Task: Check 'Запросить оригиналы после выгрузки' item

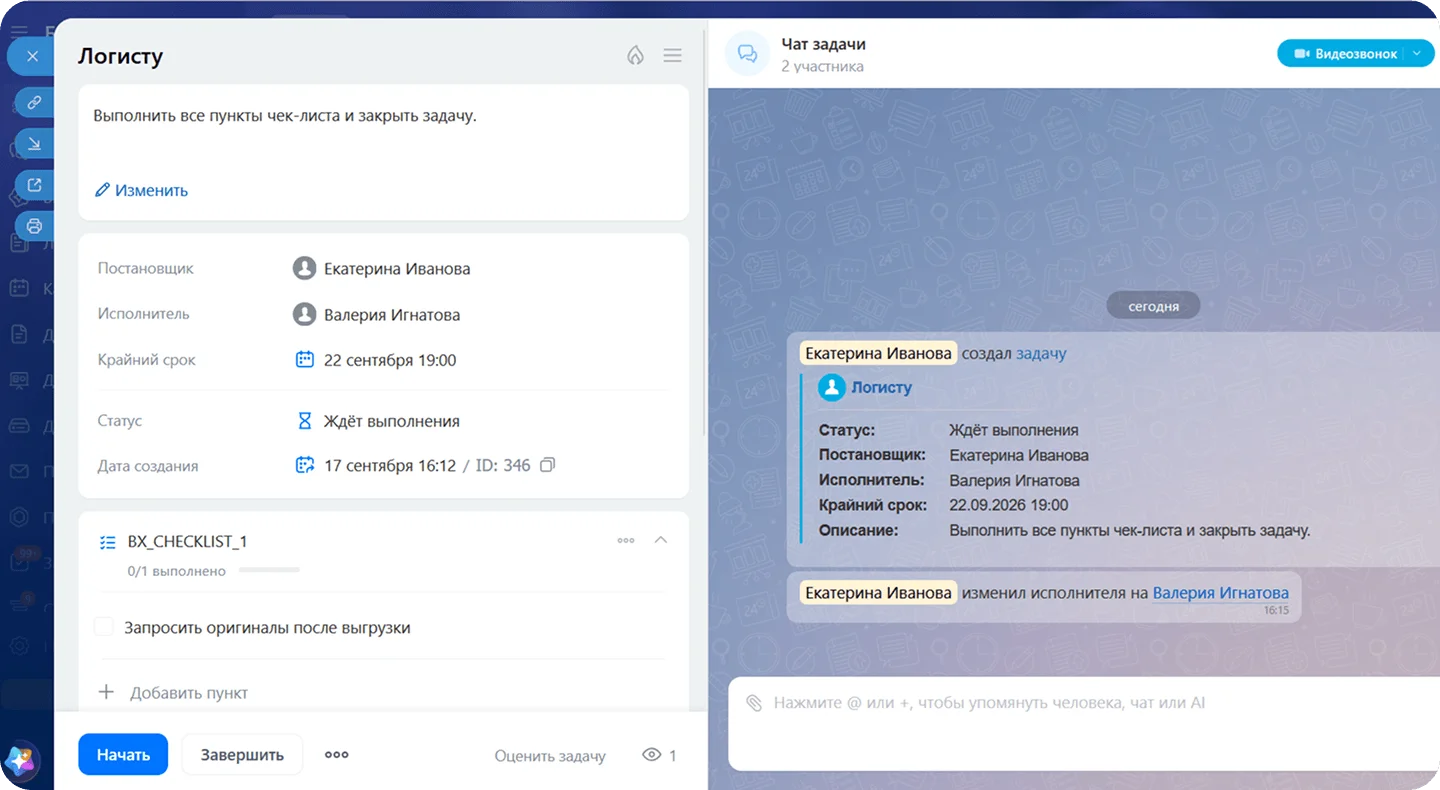Action: pyautogui.click(x=104, y=627)
